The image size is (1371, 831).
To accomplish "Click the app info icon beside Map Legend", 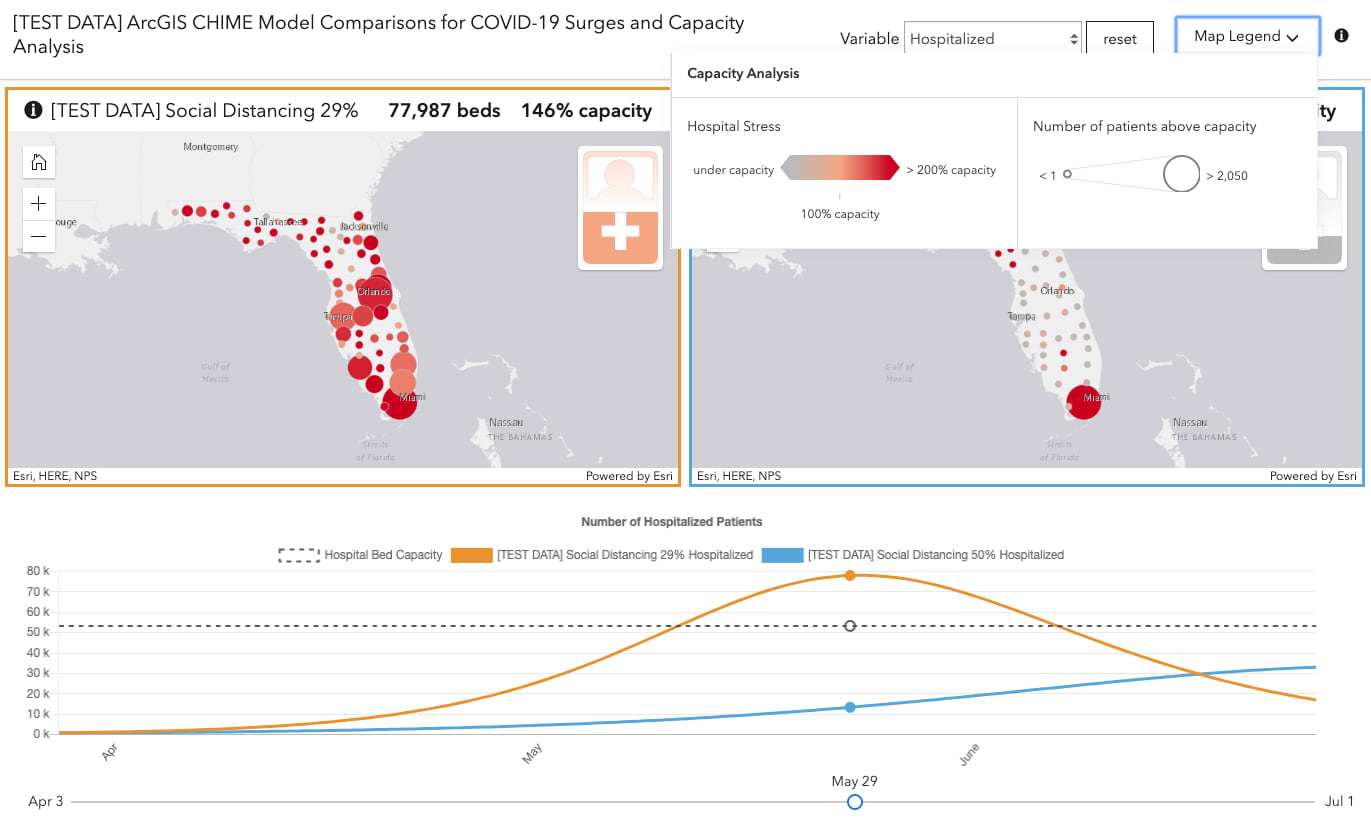I will (1342, 37).
